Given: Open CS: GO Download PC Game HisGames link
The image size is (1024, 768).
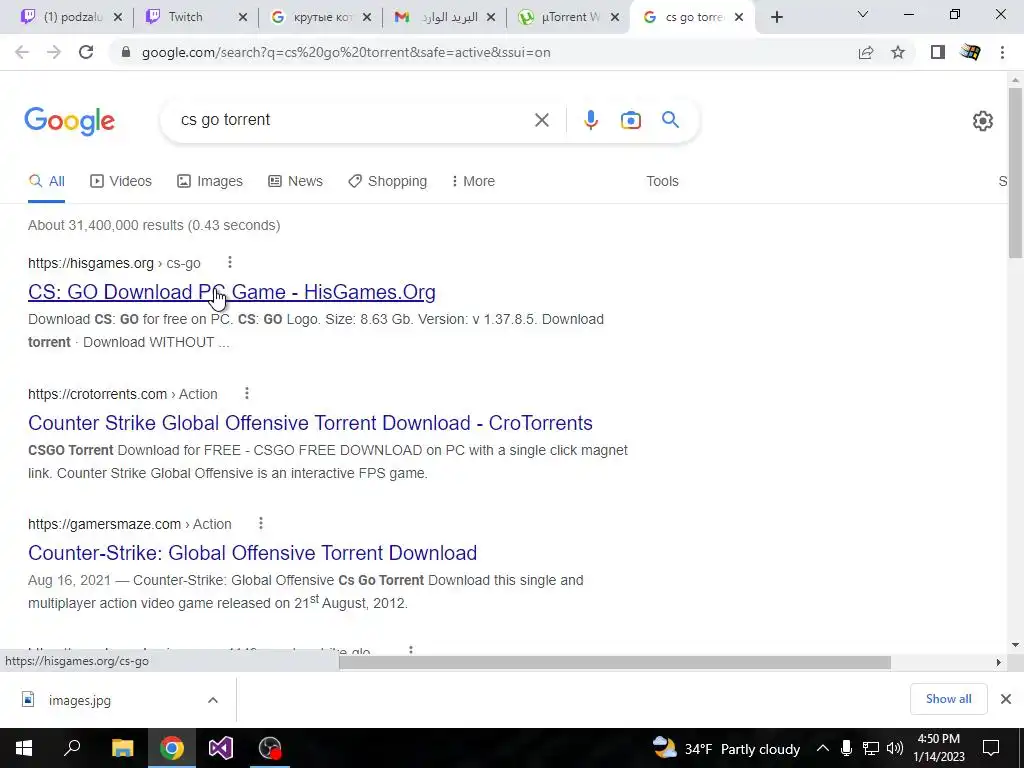Looking at the screenshot, I should click(232, 292).
